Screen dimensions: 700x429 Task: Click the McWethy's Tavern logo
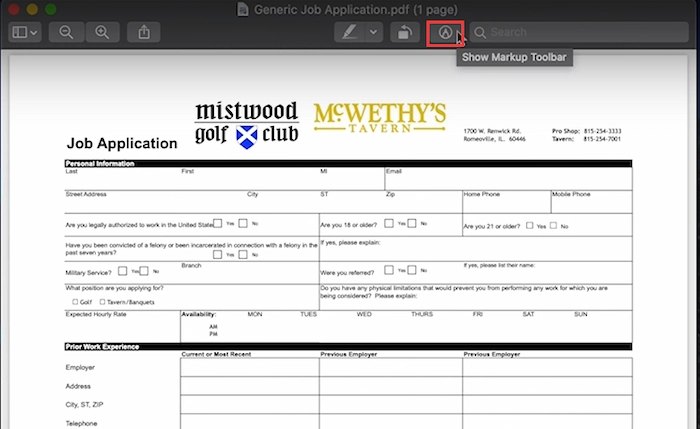[379, 117]
